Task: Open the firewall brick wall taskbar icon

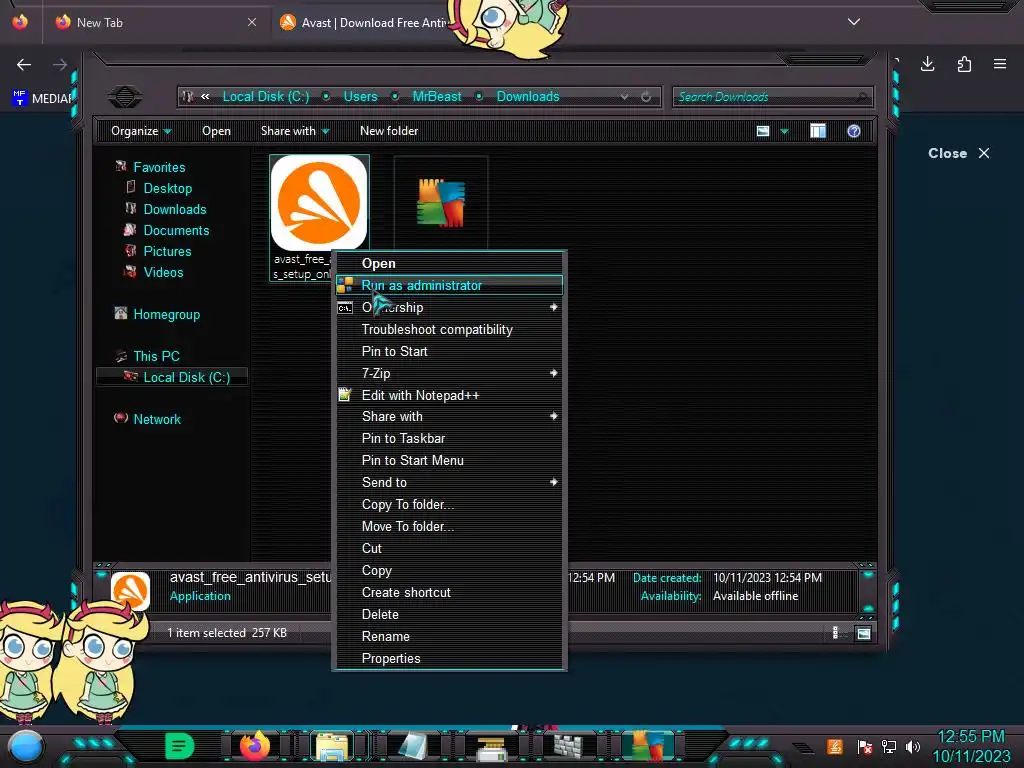Action: point(568,746)
